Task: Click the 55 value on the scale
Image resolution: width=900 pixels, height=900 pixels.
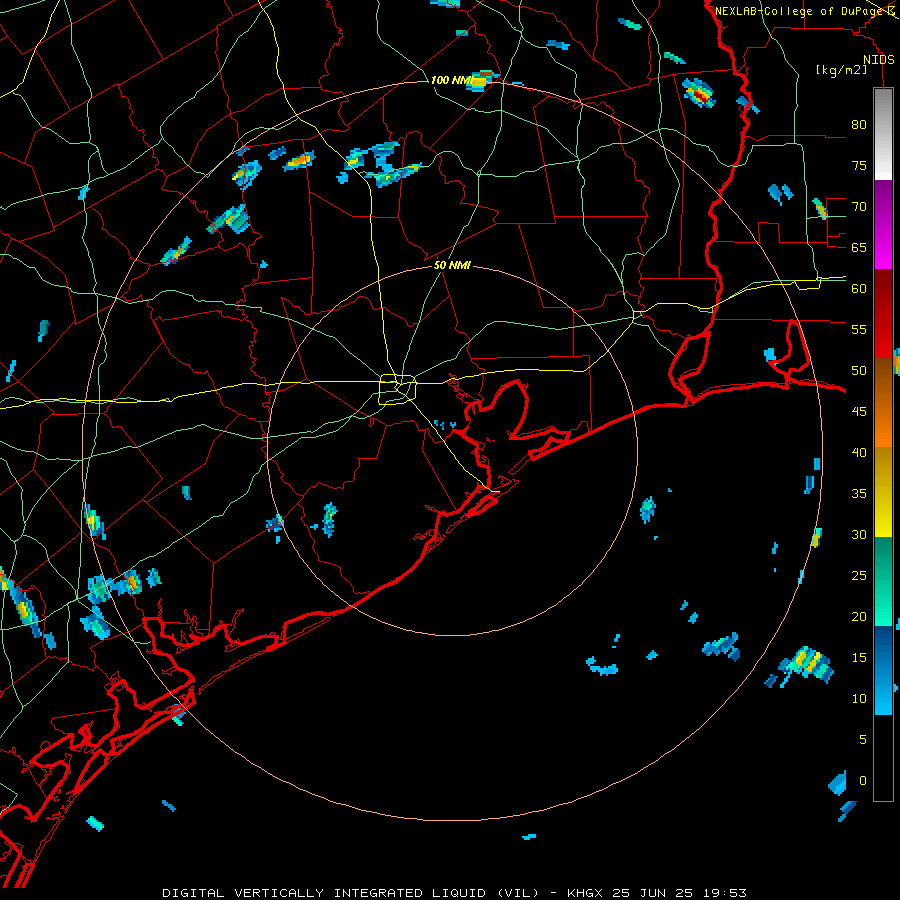Action: click(859, 329)
